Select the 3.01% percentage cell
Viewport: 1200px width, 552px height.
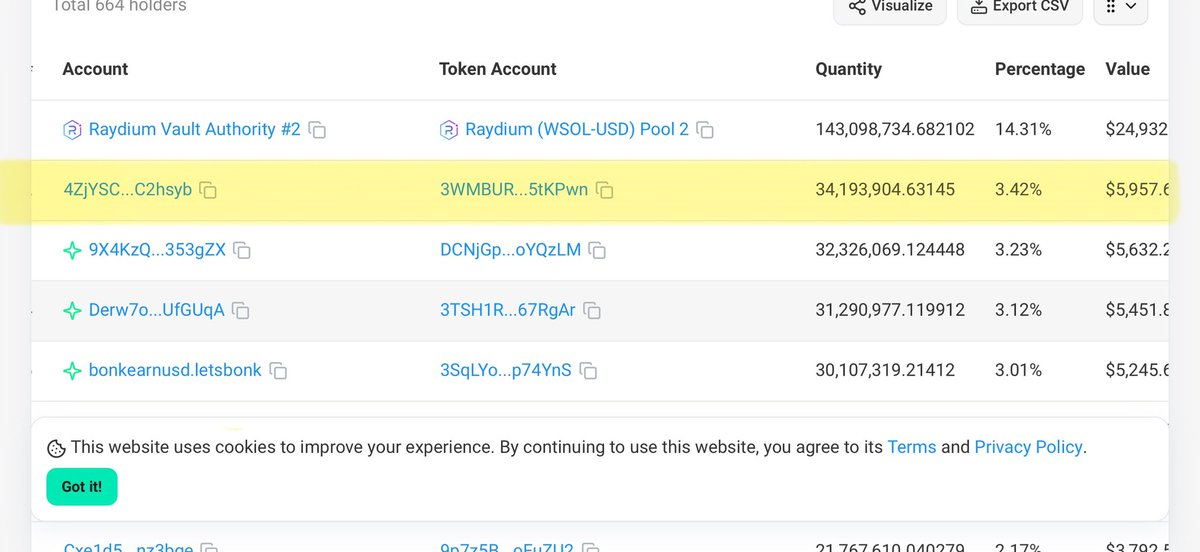click(1018, 370)
